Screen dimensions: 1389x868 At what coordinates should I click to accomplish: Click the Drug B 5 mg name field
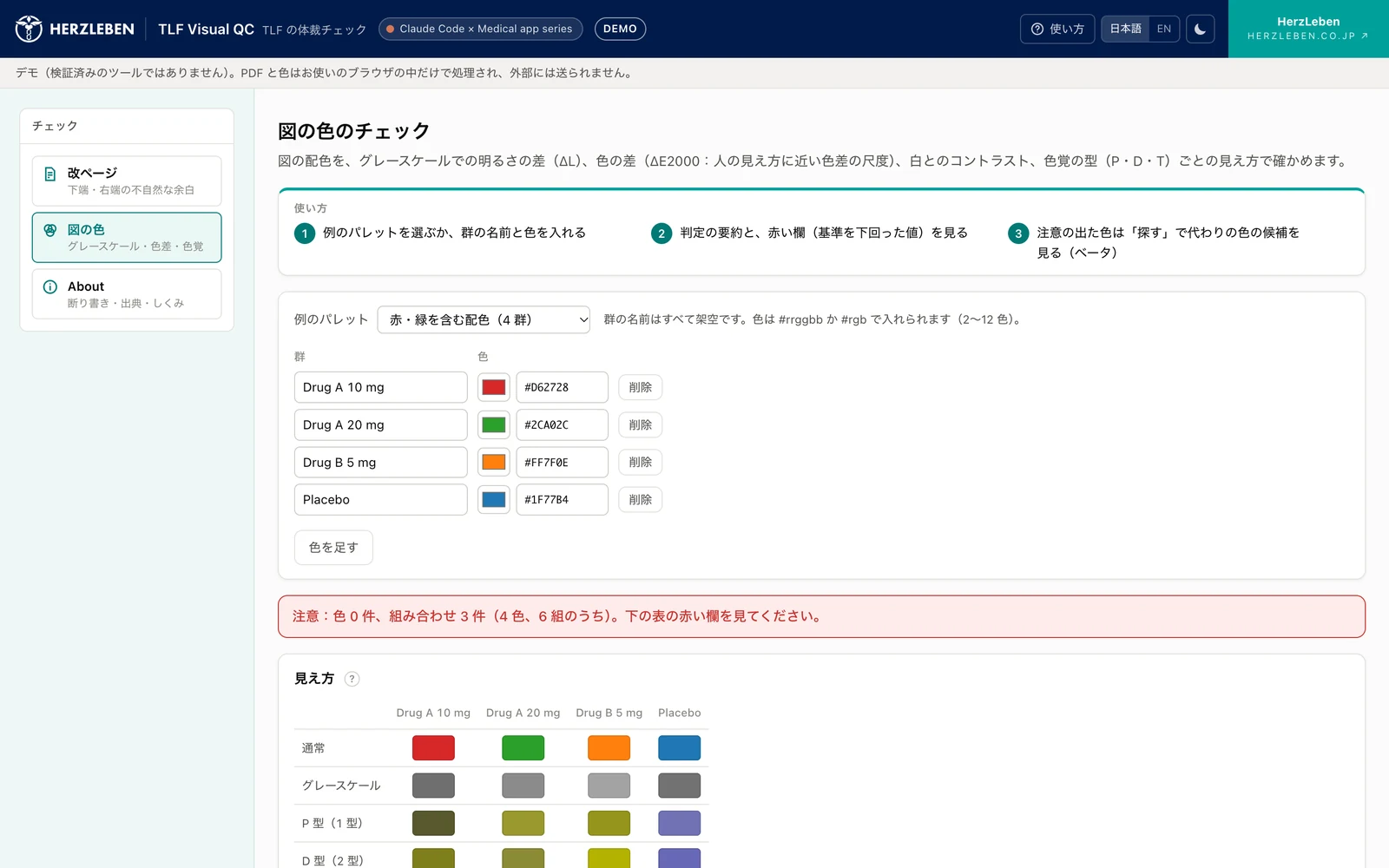(x=380, y=463)
